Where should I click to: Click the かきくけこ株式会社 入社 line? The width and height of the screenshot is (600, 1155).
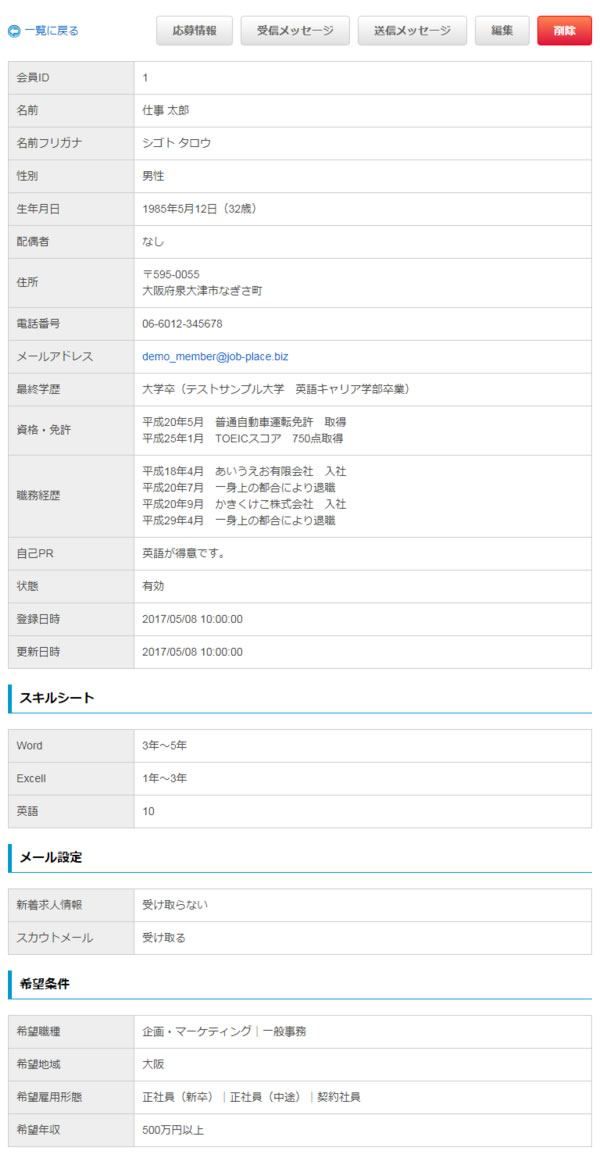(244, 504)
